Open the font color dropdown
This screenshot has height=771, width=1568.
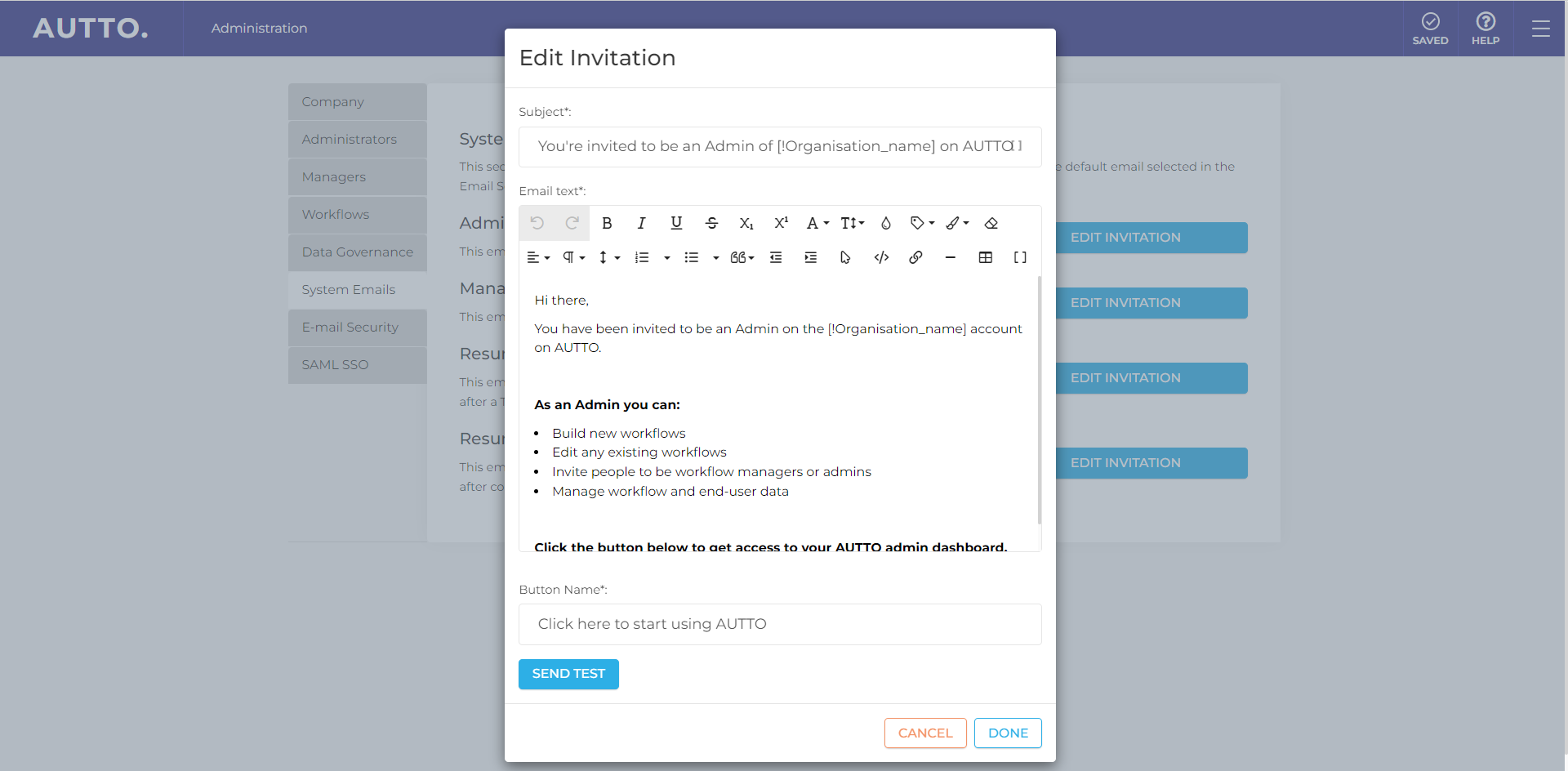click(x=816, y=222)
